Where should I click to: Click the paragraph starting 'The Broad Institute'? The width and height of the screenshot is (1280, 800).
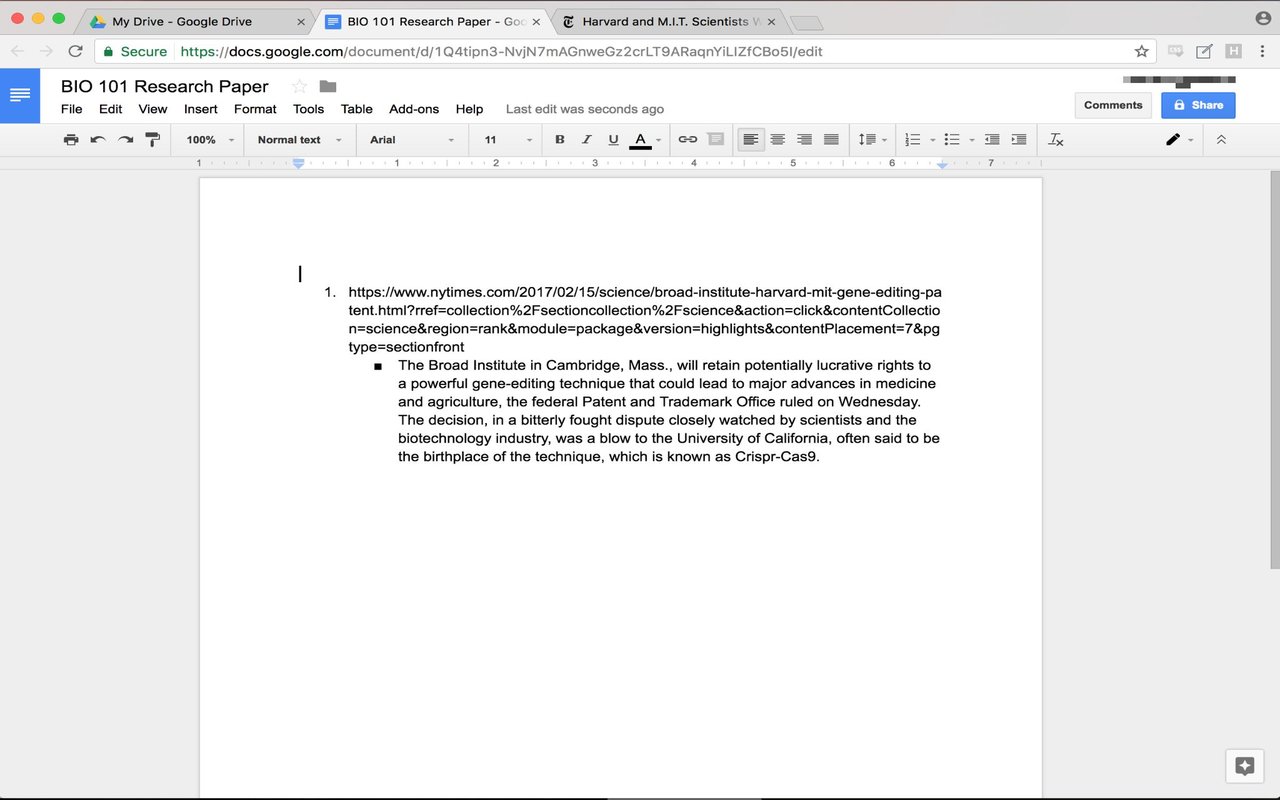click(668, 411)
